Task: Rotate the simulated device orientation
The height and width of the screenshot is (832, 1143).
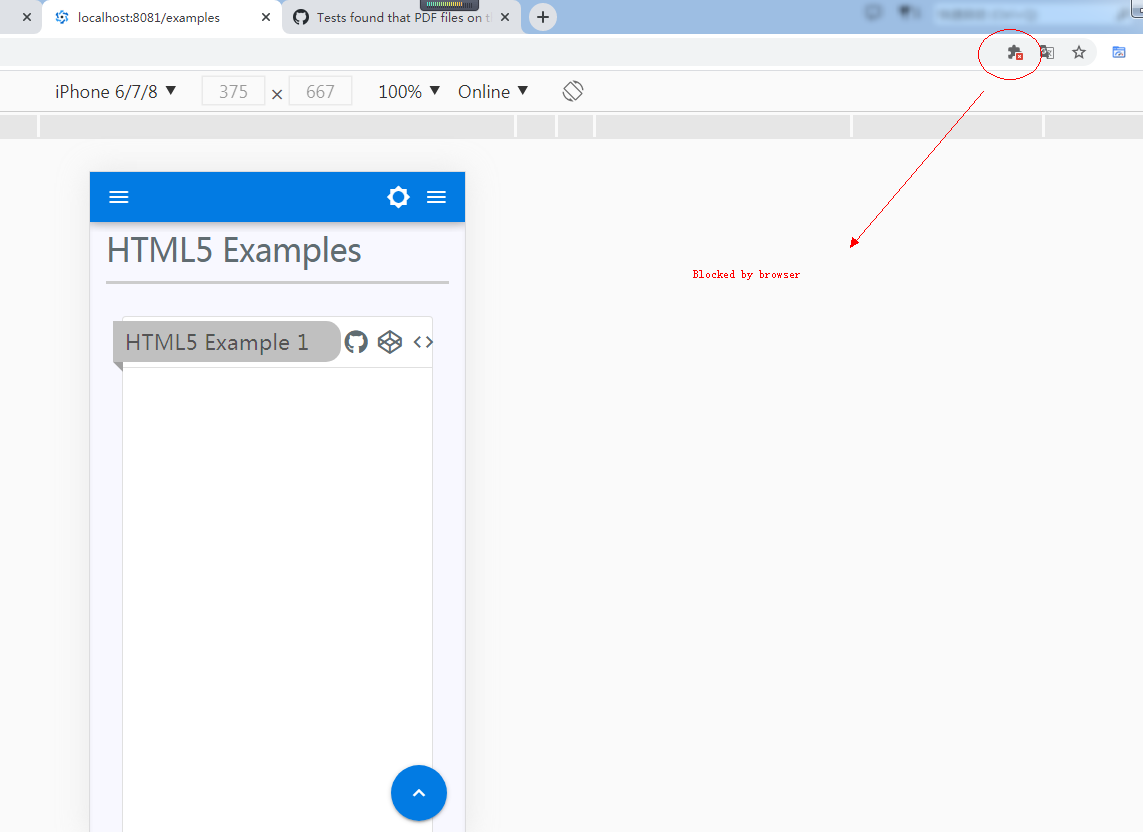Action: coord(573,90)
